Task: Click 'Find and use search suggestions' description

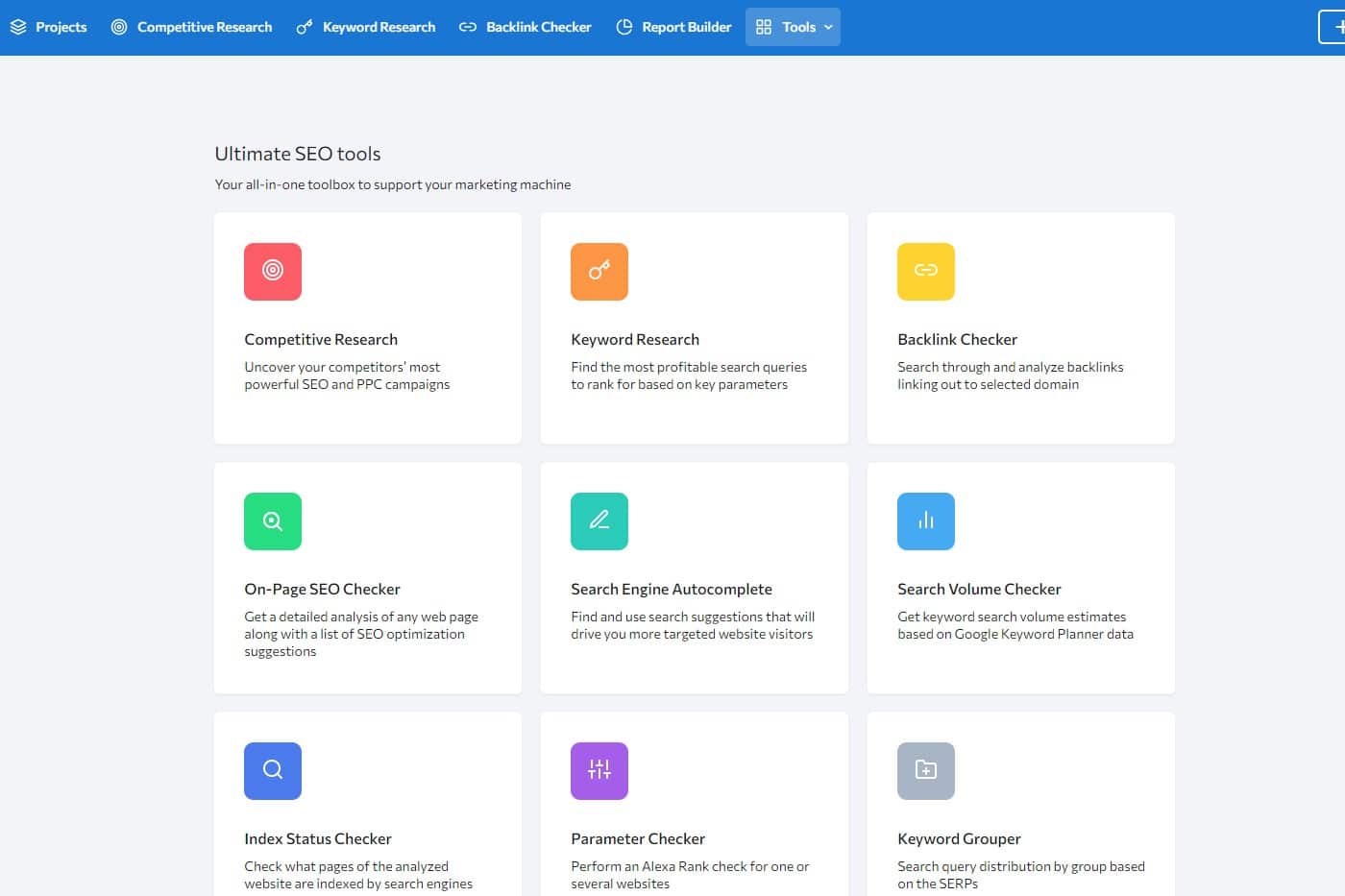Action: (x=693, y=625)
